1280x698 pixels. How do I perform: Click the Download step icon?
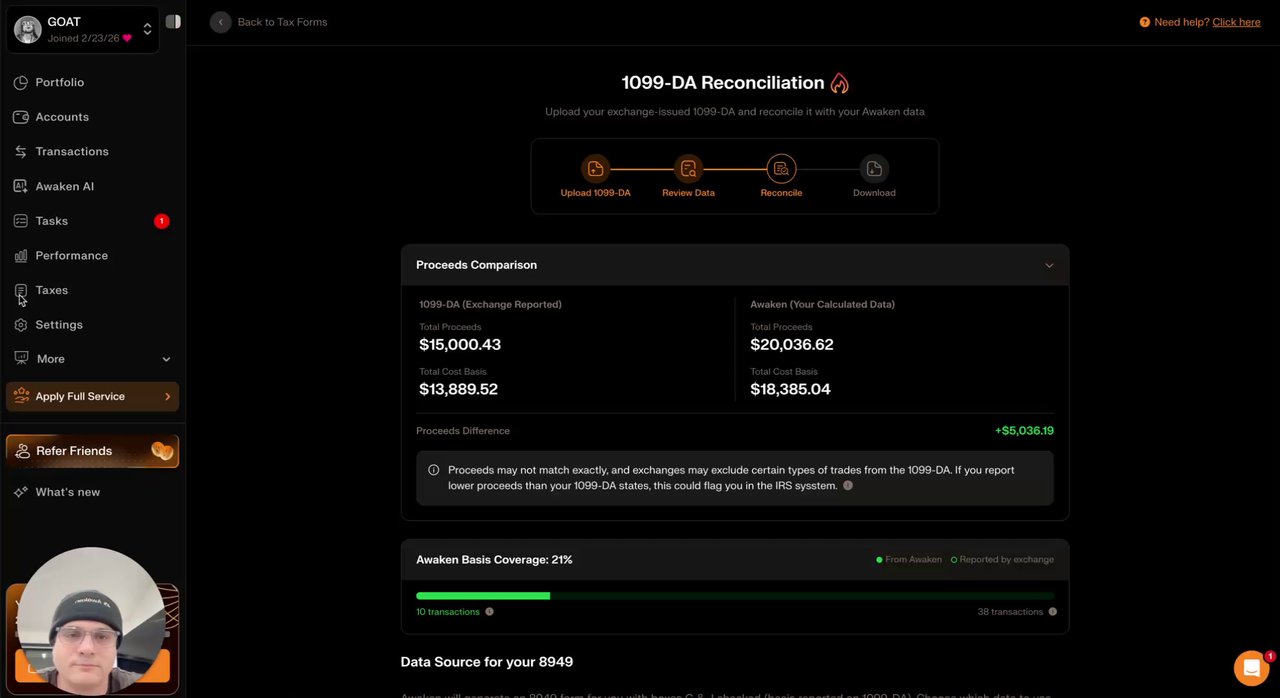point(874,169)
